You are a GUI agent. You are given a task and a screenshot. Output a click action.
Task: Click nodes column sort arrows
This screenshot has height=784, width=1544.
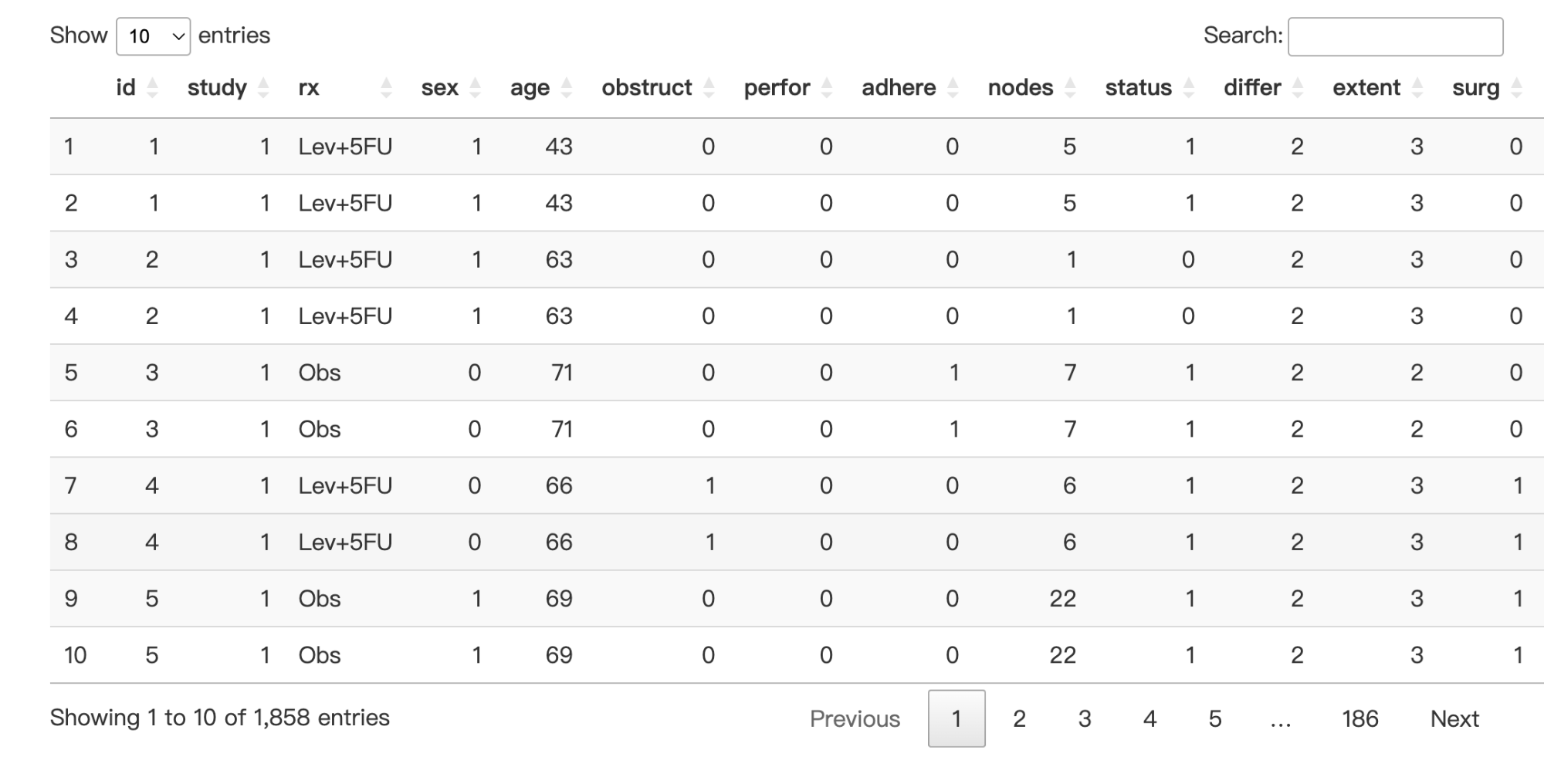click(x=1069, y=88)
